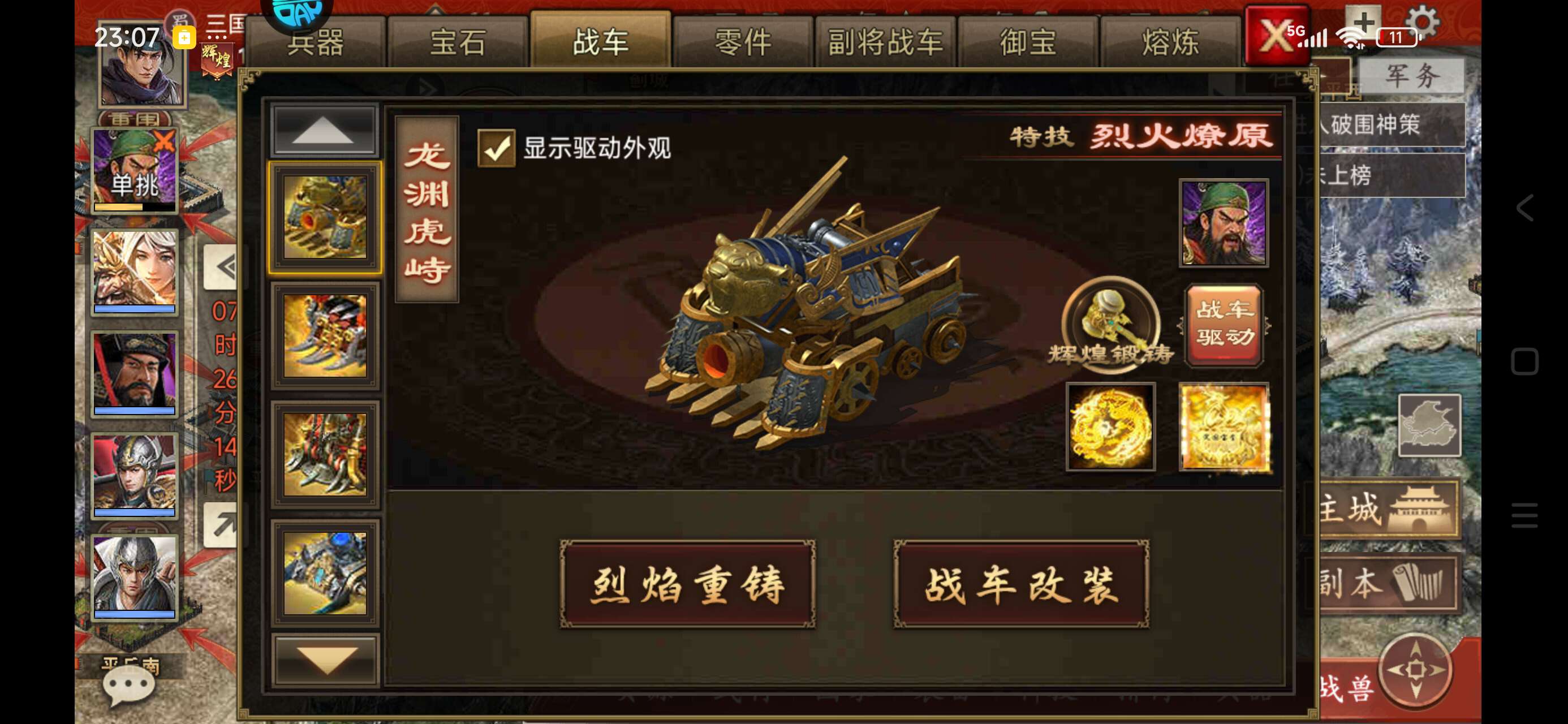Switch to the 宝石 tab

click(x=458, y=42)
